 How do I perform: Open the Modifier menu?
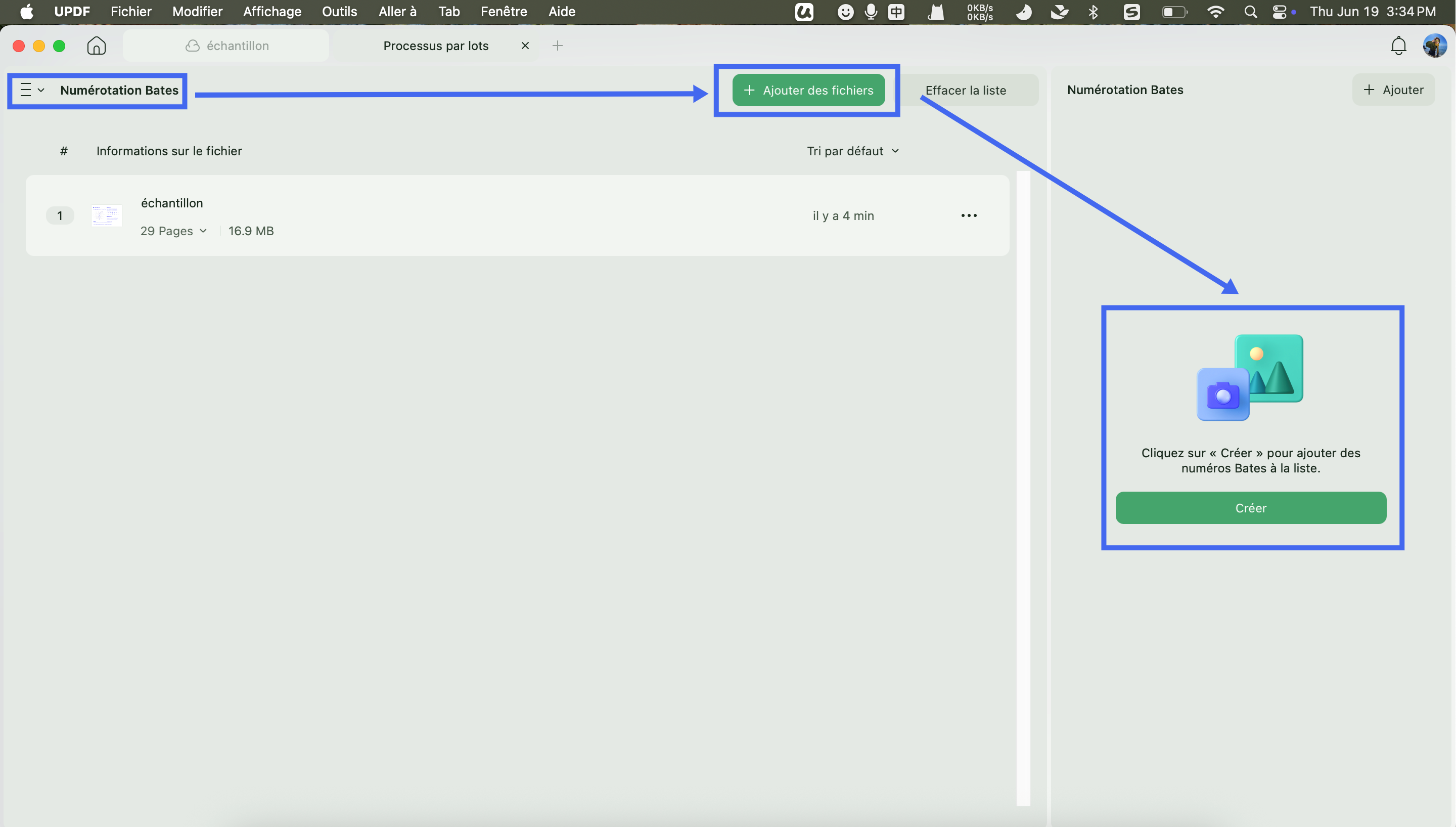[197, 11]
